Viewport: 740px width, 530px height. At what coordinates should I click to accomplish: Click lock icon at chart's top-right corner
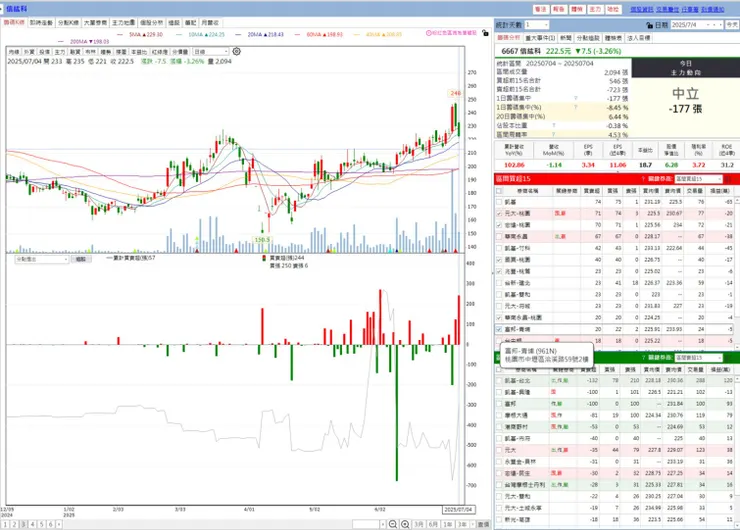click(485, 33)
